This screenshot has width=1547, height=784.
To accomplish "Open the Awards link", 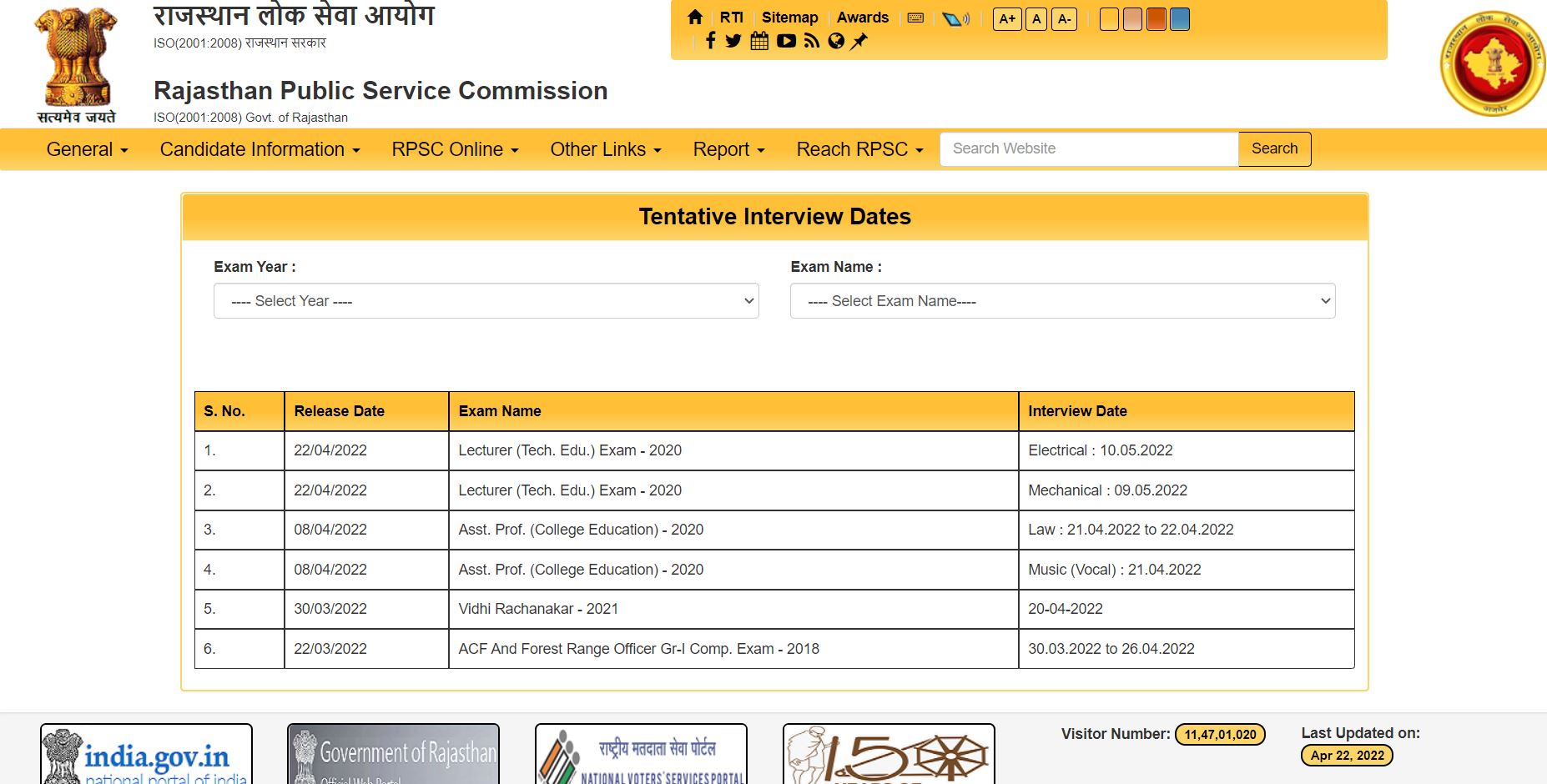I will tap(863, 18).
